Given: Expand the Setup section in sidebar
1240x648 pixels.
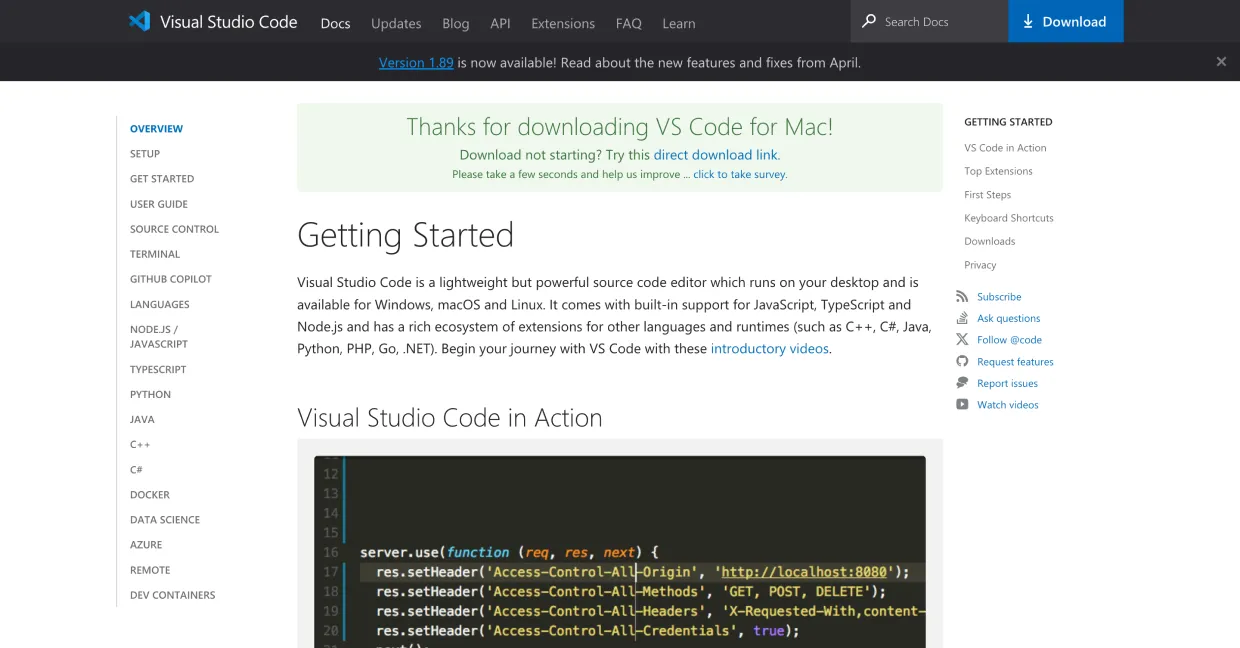Looking at the screenshot, I should point(145,154).
